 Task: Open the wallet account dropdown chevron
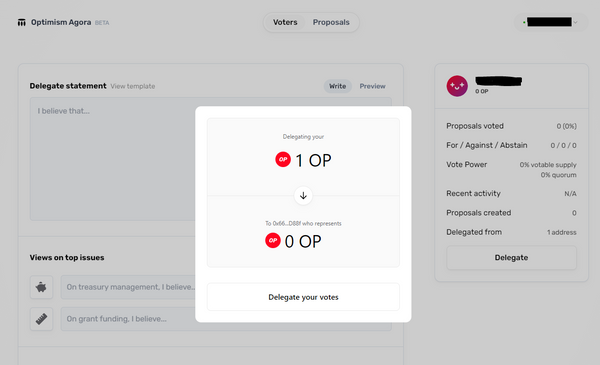pyautogui.click(x=575, y=22)
